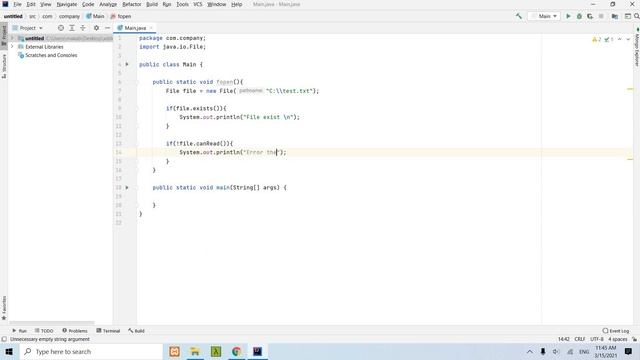The width and height of the screenshot is (640, 360).
Task: Click Select Opened File target icon
Action: 61,28
